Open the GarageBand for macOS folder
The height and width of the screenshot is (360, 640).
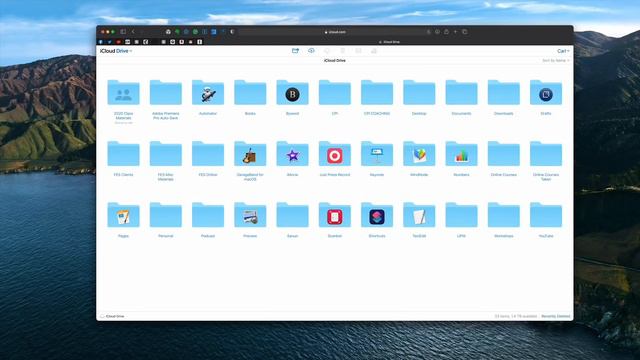coord(250,154)
